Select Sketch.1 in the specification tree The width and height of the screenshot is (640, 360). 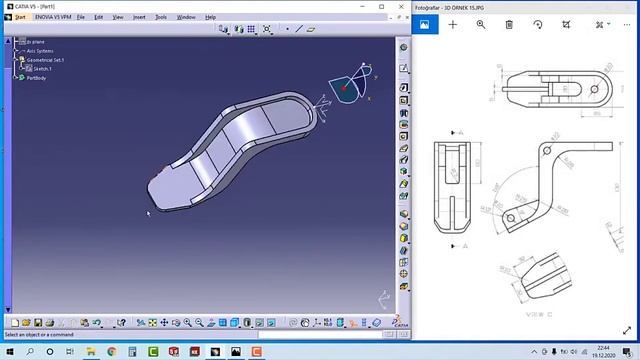(42, 69)
